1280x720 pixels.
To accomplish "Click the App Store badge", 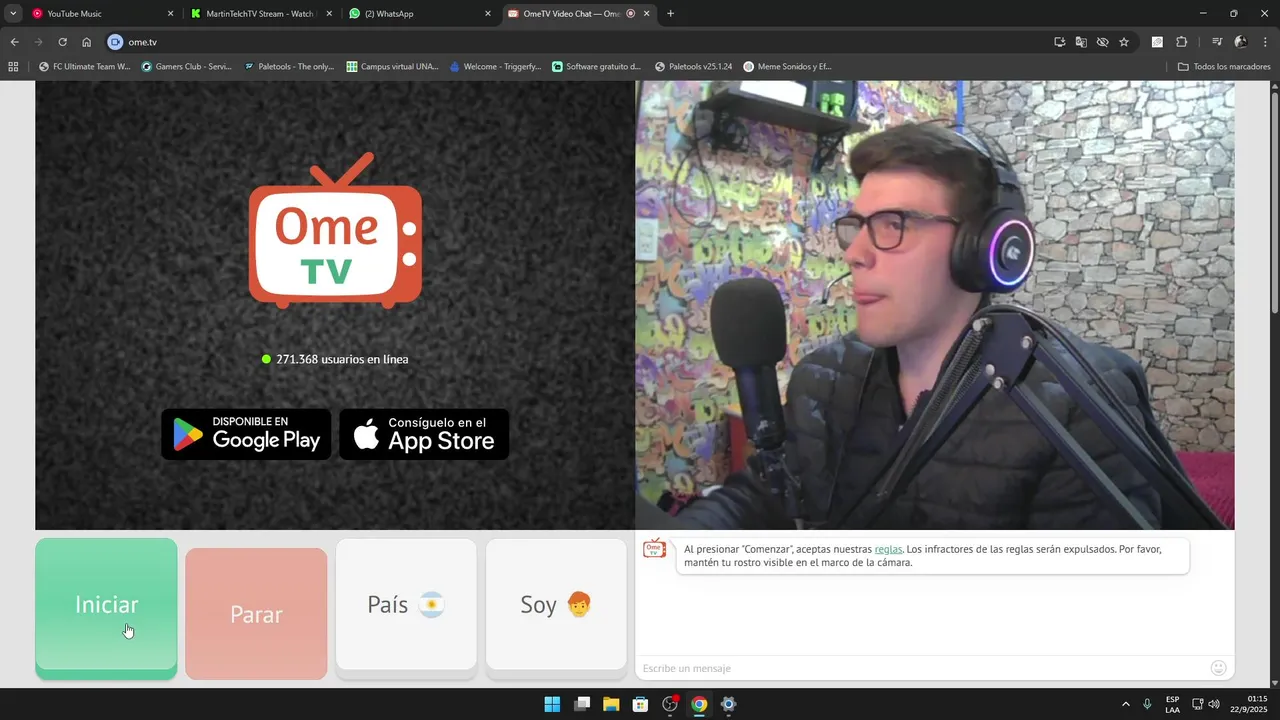I will 424,434.
